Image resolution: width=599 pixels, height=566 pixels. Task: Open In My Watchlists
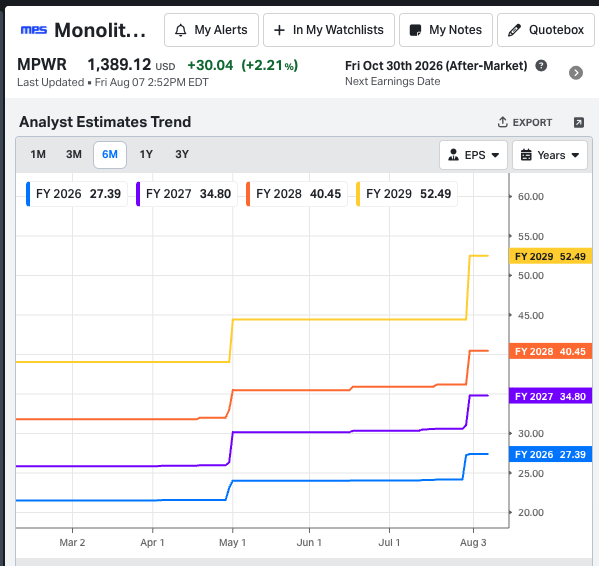(x=329, y=30)
